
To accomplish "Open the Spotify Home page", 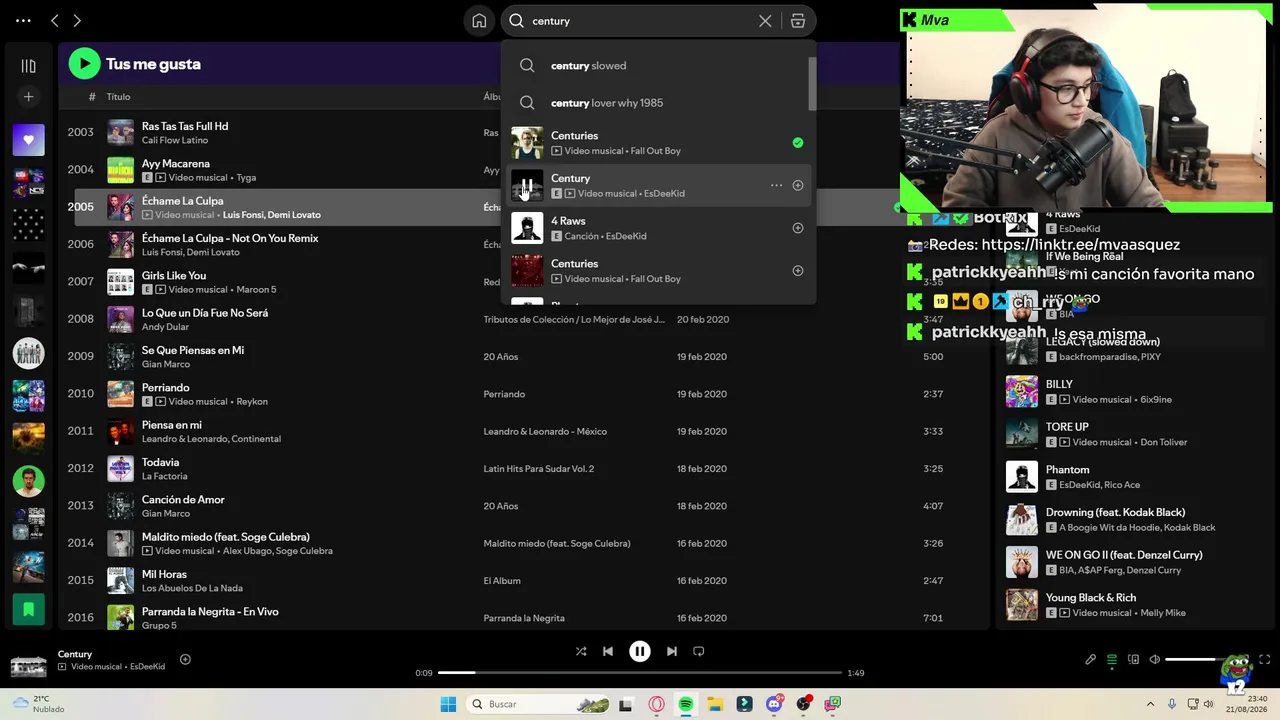I will (479, 21).
